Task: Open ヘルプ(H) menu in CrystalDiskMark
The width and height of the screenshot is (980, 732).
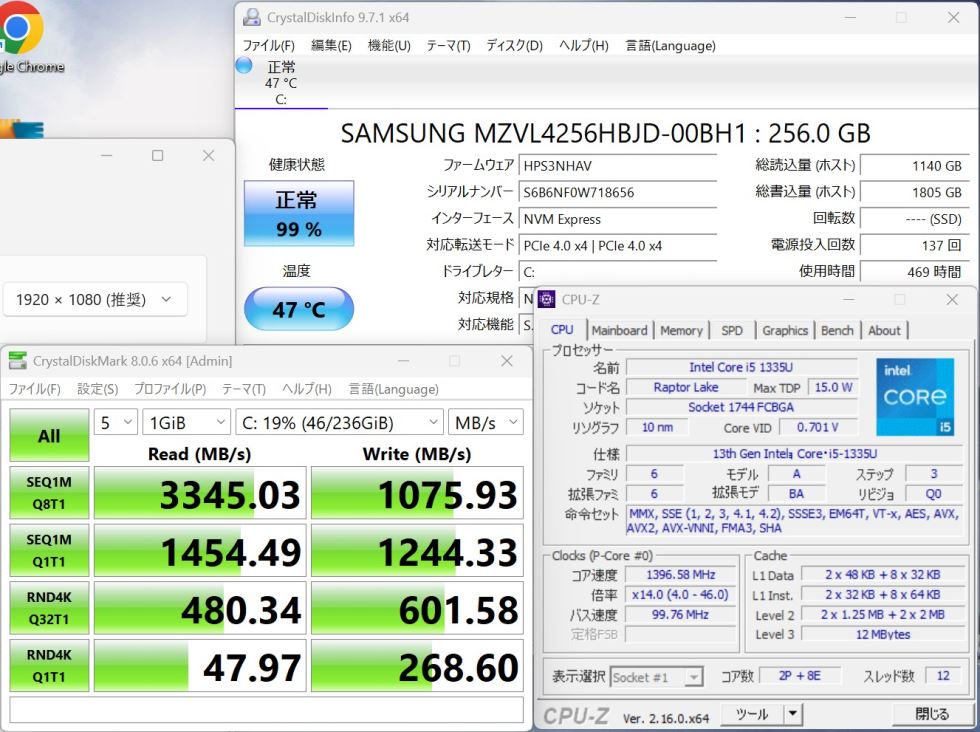Action: (x=307, y=389)
